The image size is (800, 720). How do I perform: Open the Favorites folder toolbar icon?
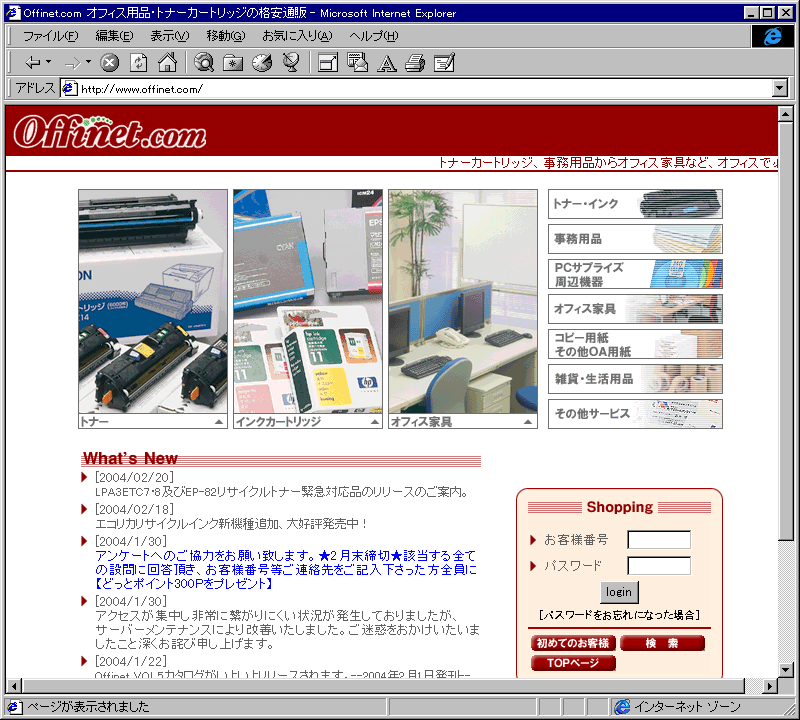pyautogui.click(x=233, y=63)
